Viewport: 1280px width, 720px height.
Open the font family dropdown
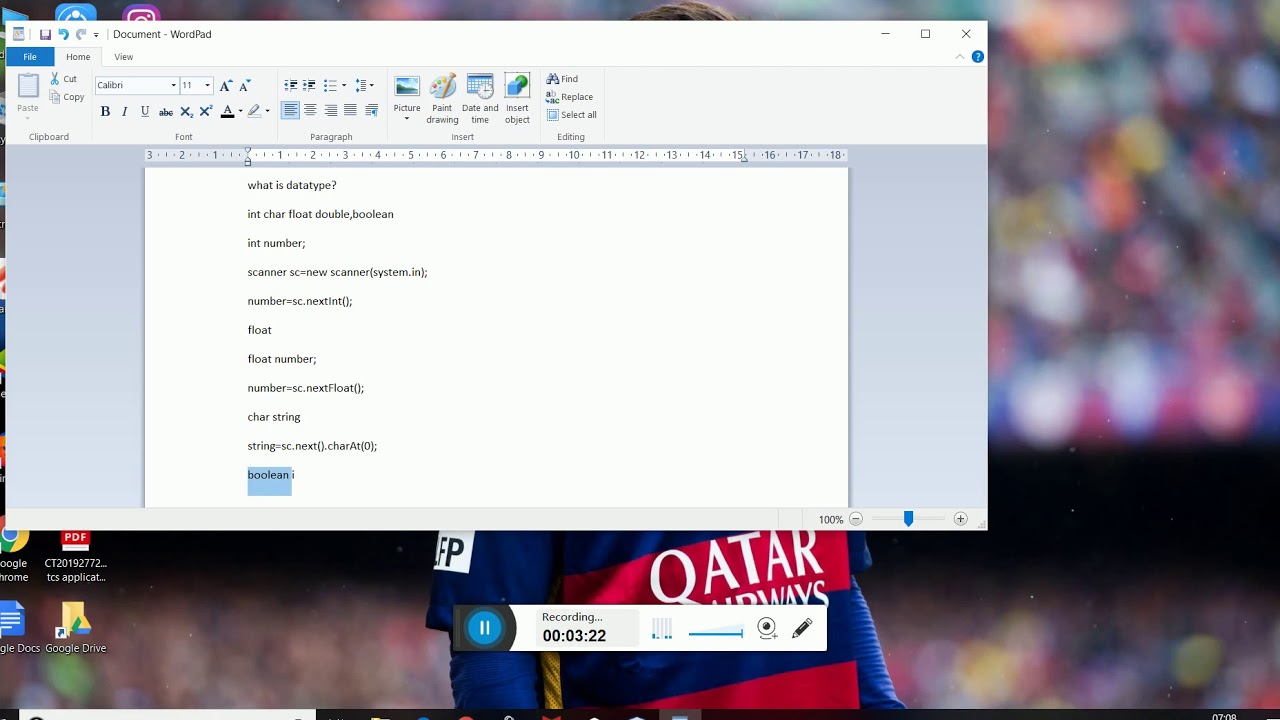[x=173, y=85]
